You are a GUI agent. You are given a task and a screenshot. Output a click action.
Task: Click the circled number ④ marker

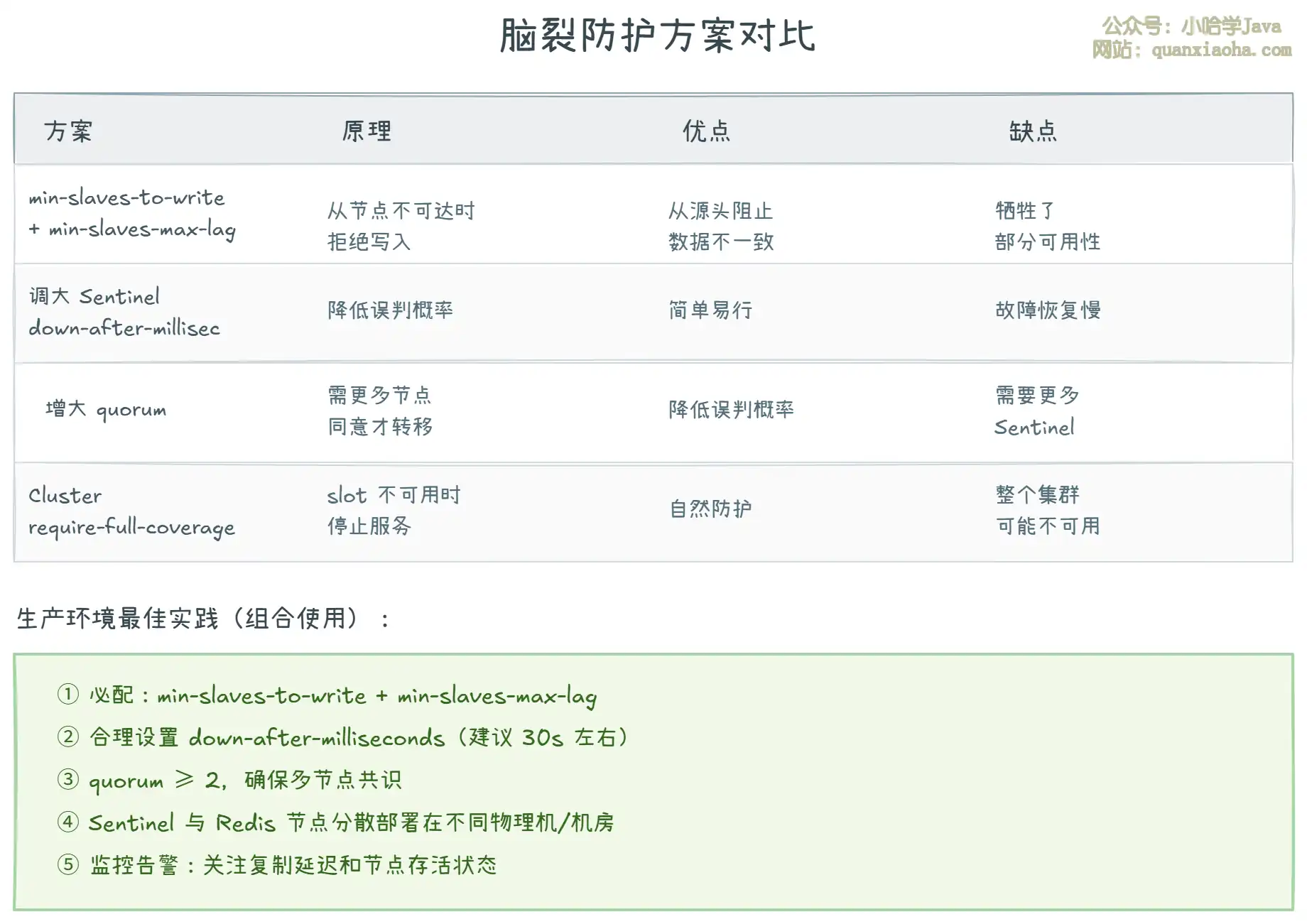68,822
